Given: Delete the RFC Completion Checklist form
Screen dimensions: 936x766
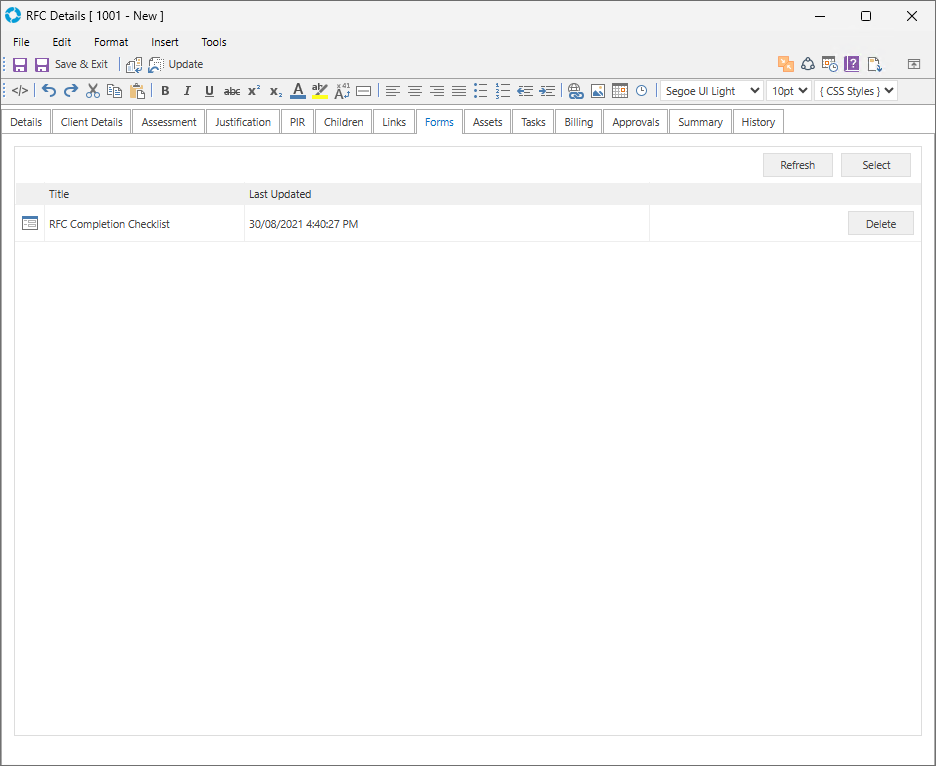Looking at the screenshot, I should (x=880, y=224).
